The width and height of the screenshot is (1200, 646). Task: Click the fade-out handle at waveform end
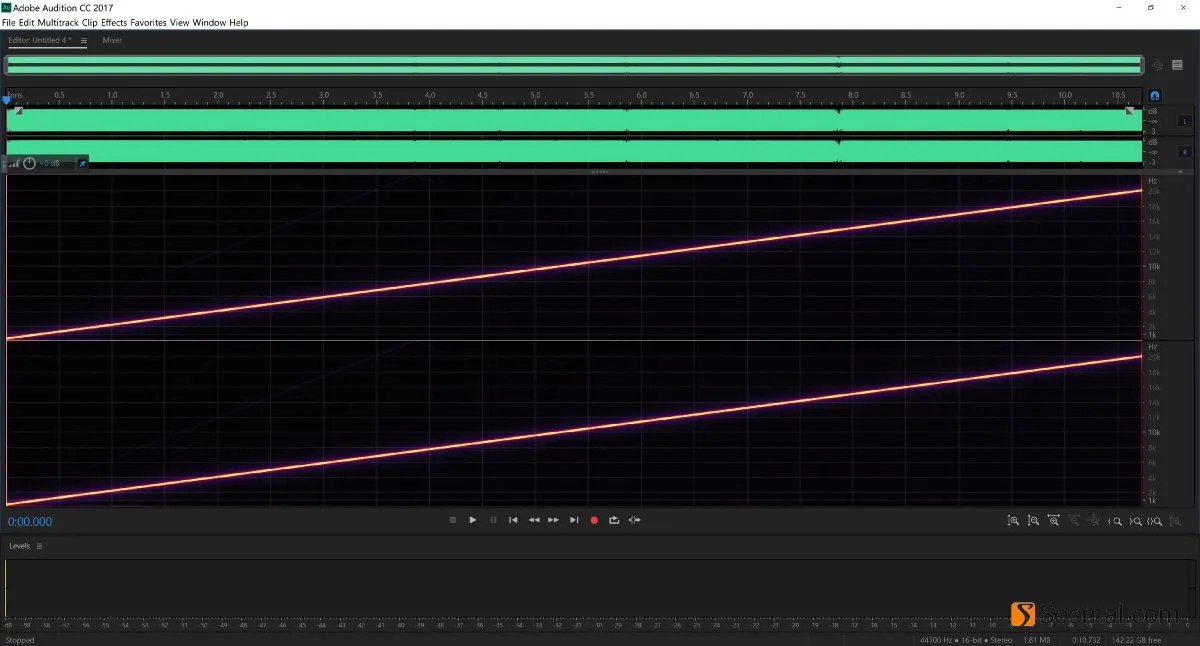point(1130,111)
